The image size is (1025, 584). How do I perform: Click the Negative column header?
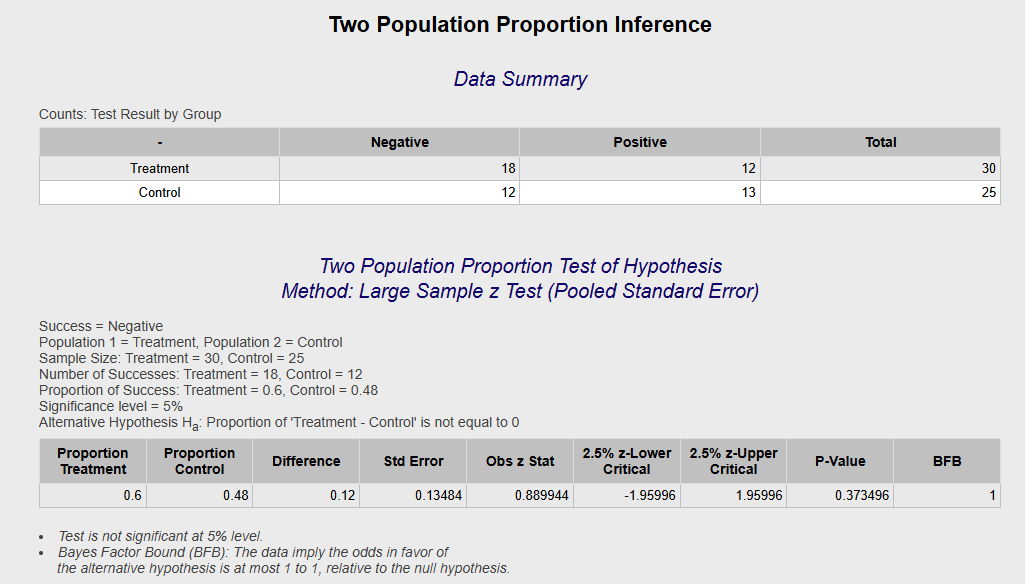tap(399, 142)
